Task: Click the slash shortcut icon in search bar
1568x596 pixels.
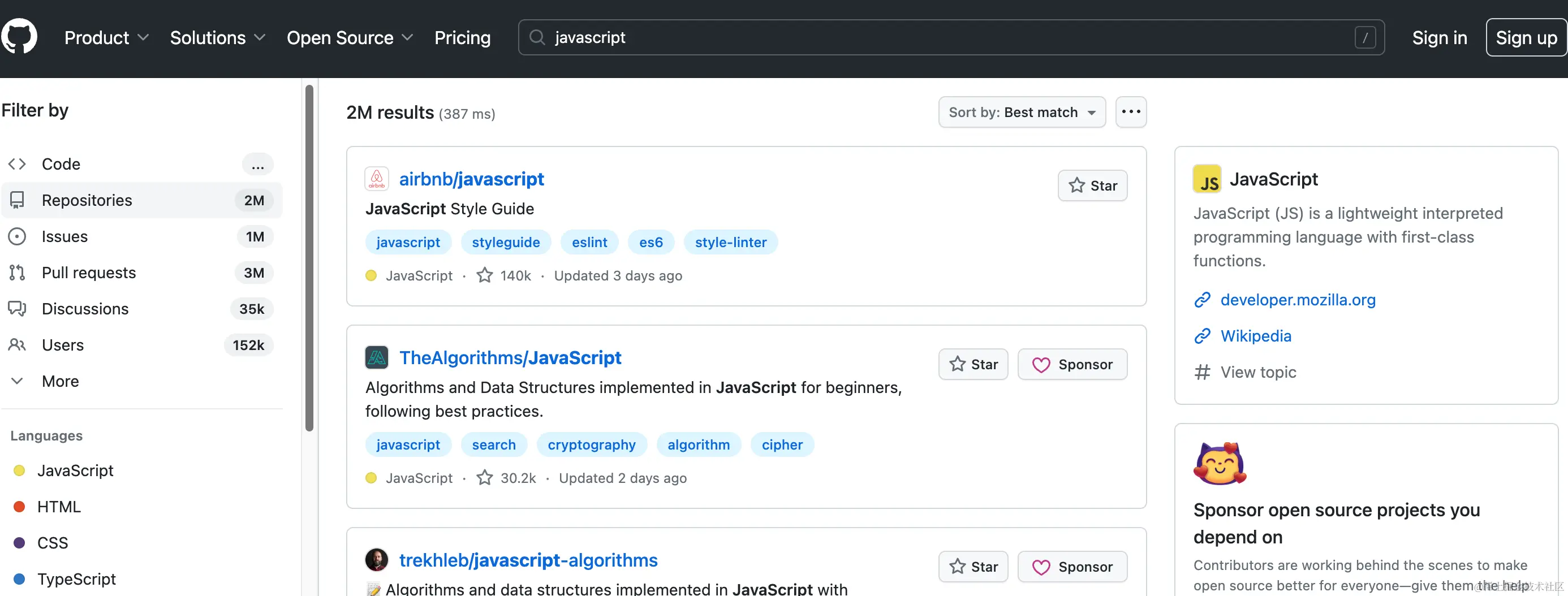Action: point(1365,38)
